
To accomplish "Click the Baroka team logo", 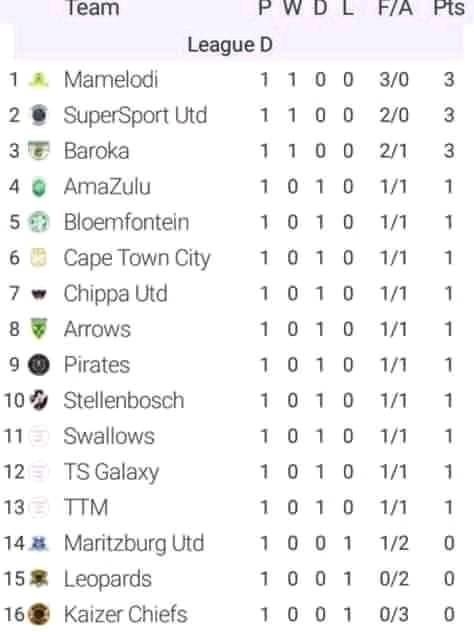I will pos(39,151).
